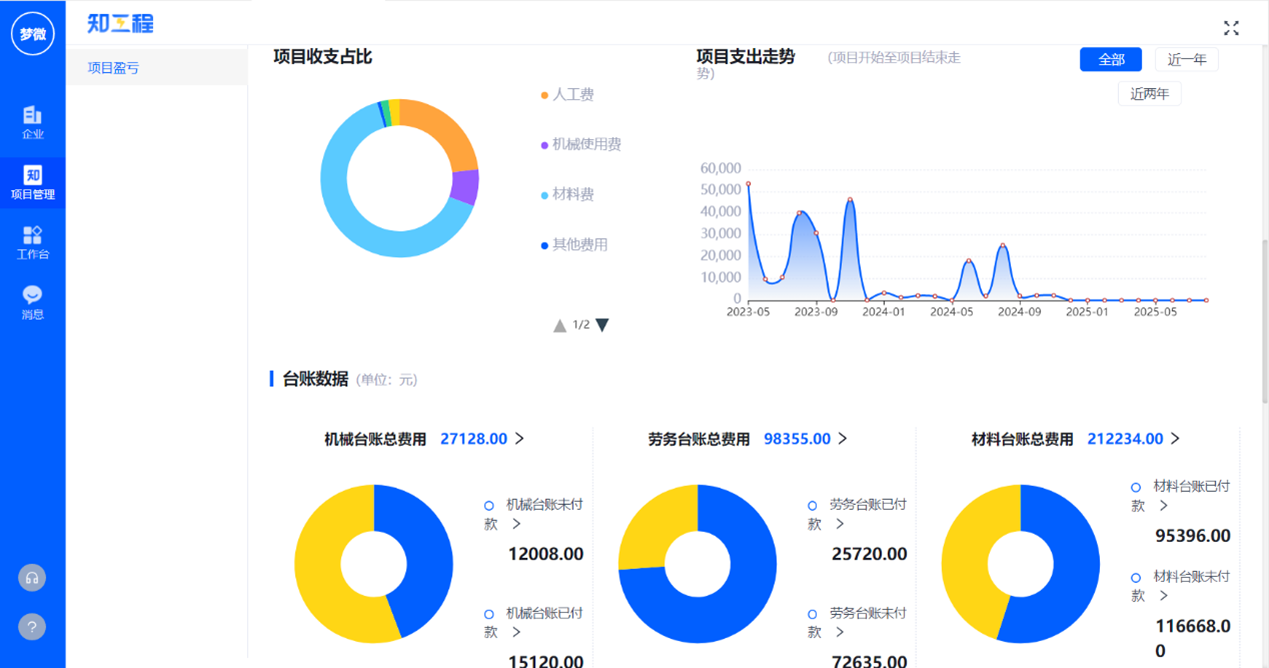This screenshot has width=1269, height=668.
Task: Open the 工作台 workbench icon
Action: pos(32,242)
